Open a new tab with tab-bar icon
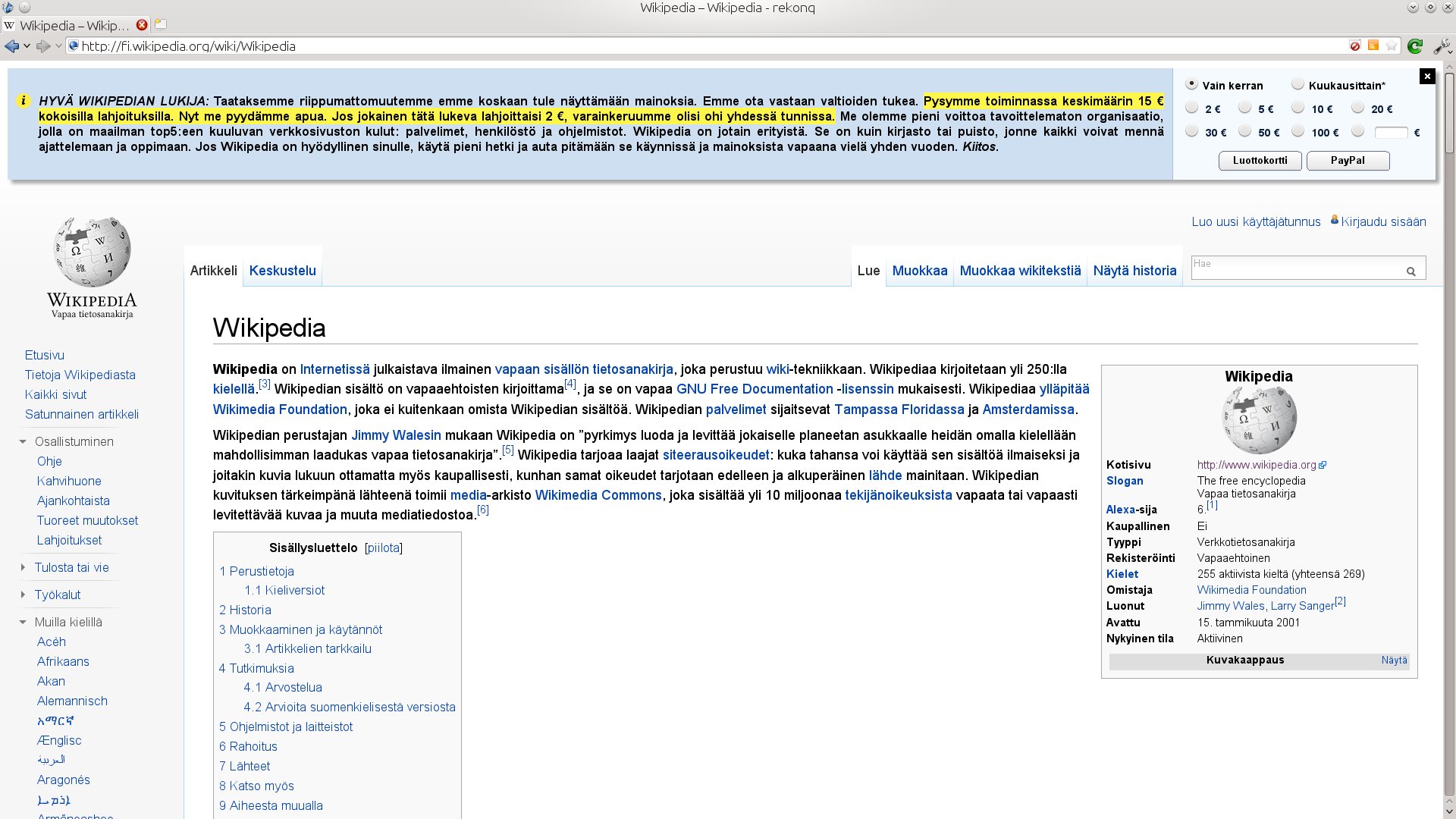The image size is (1456, 819). [x=161, y=25]
